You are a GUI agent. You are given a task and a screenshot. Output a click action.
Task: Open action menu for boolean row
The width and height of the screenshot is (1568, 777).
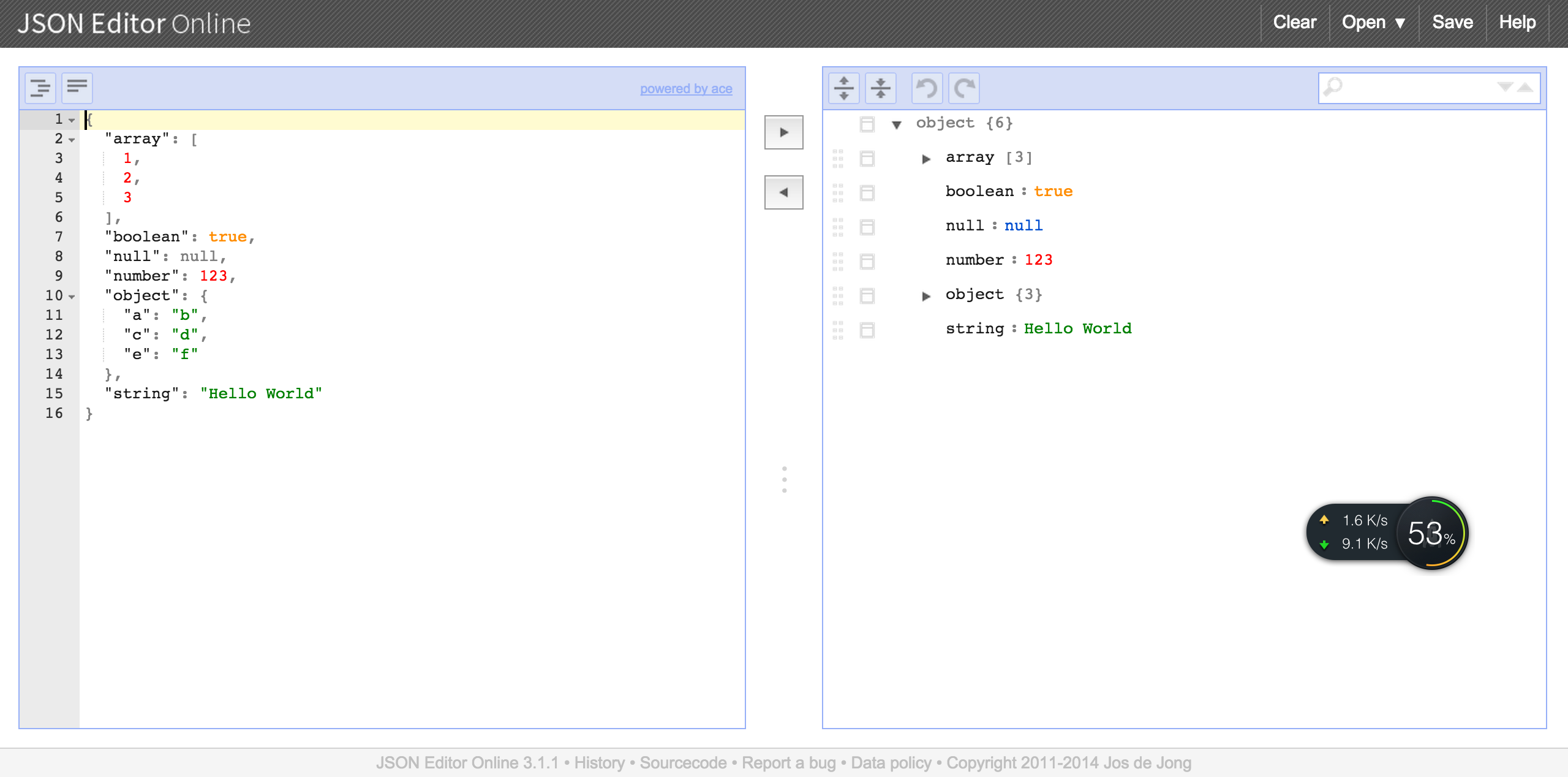click(x=867, y=193)
